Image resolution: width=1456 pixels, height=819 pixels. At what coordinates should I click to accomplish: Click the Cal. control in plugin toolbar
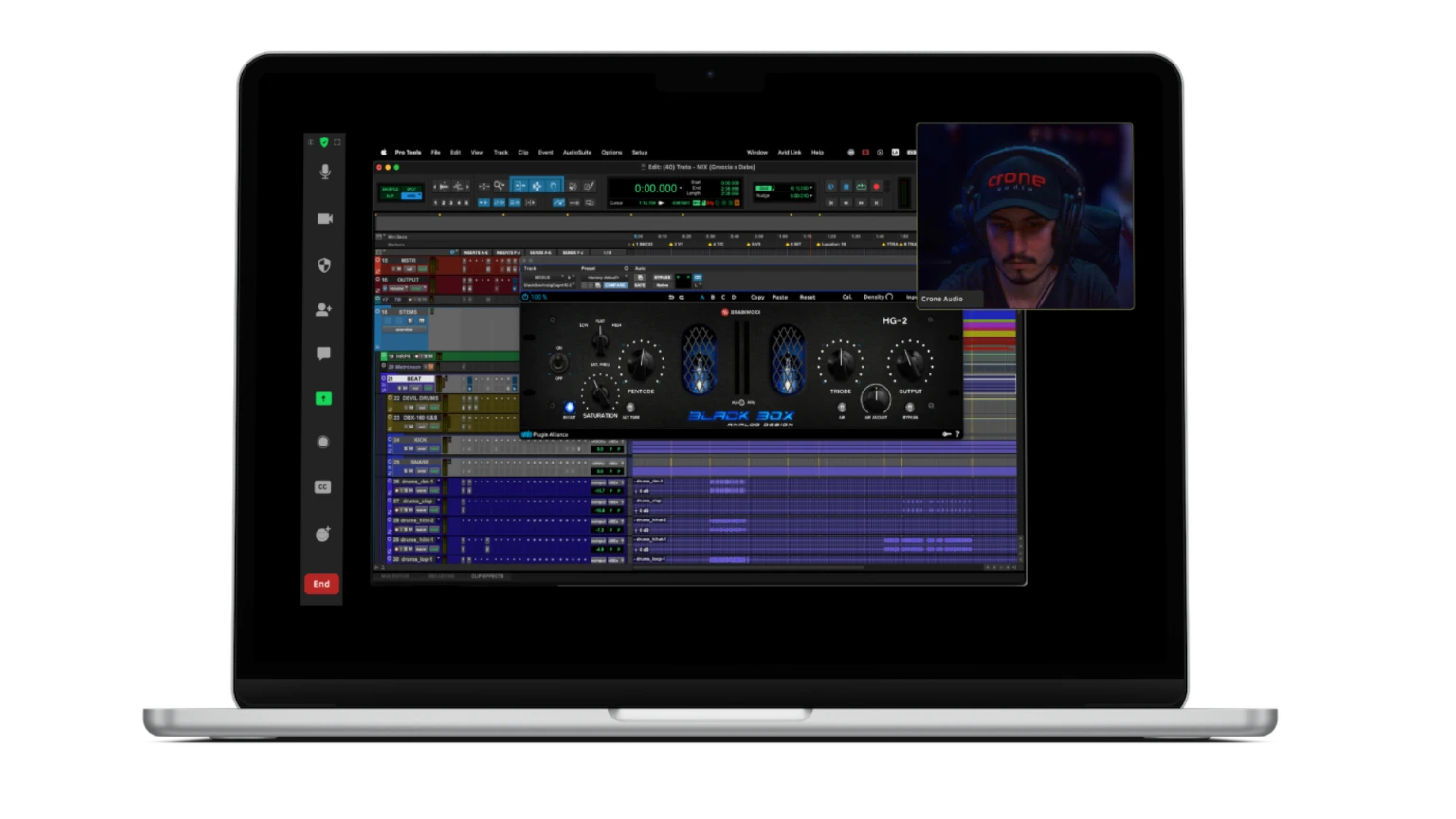[847, 297]
